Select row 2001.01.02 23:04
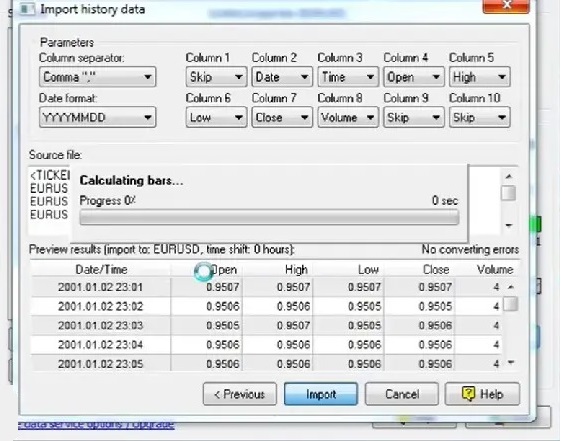The image size is (561, 441). 266,345
